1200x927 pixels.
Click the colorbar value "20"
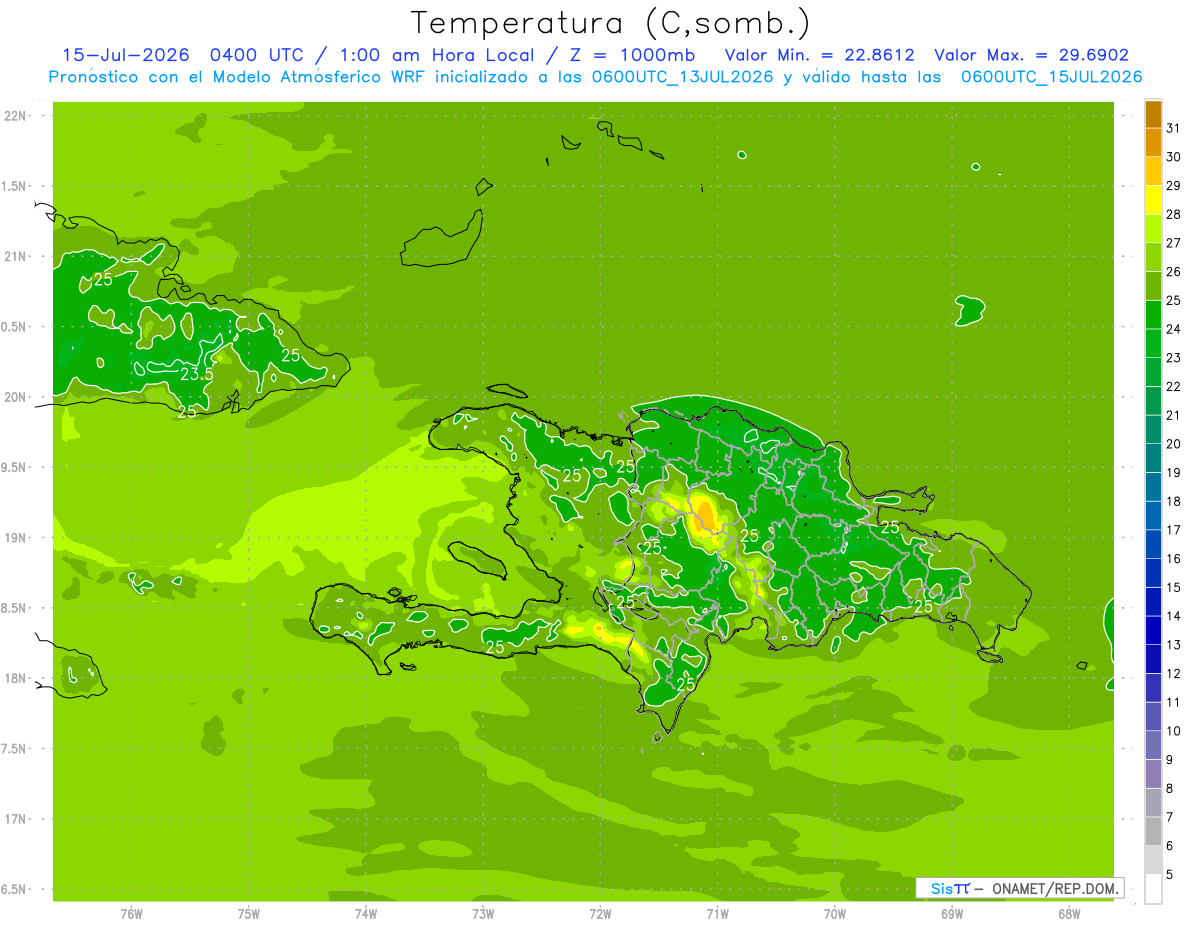coord(1173,444)
